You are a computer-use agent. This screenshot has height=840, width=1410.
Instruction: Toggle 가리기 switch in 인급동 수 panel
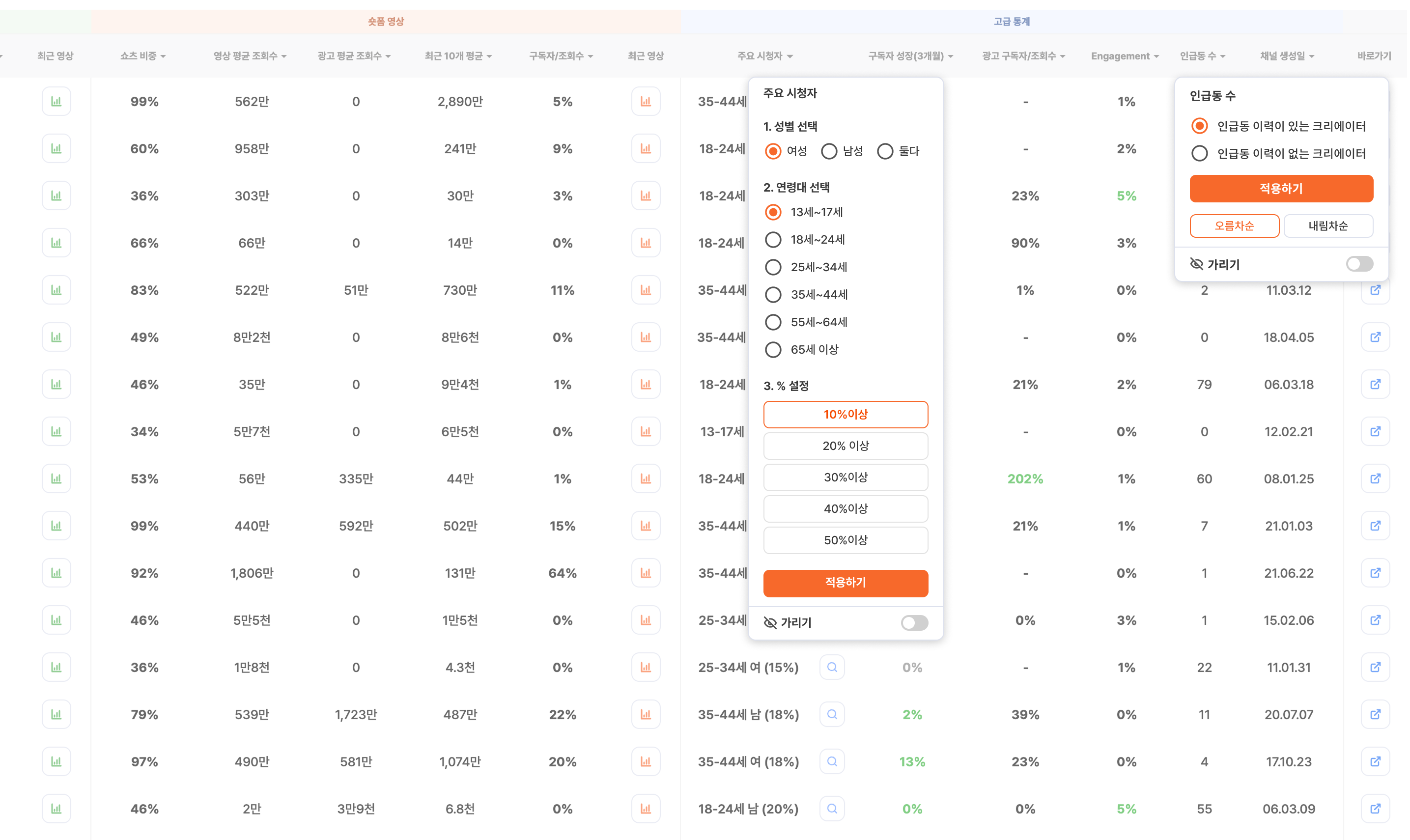pos(1358,264)
